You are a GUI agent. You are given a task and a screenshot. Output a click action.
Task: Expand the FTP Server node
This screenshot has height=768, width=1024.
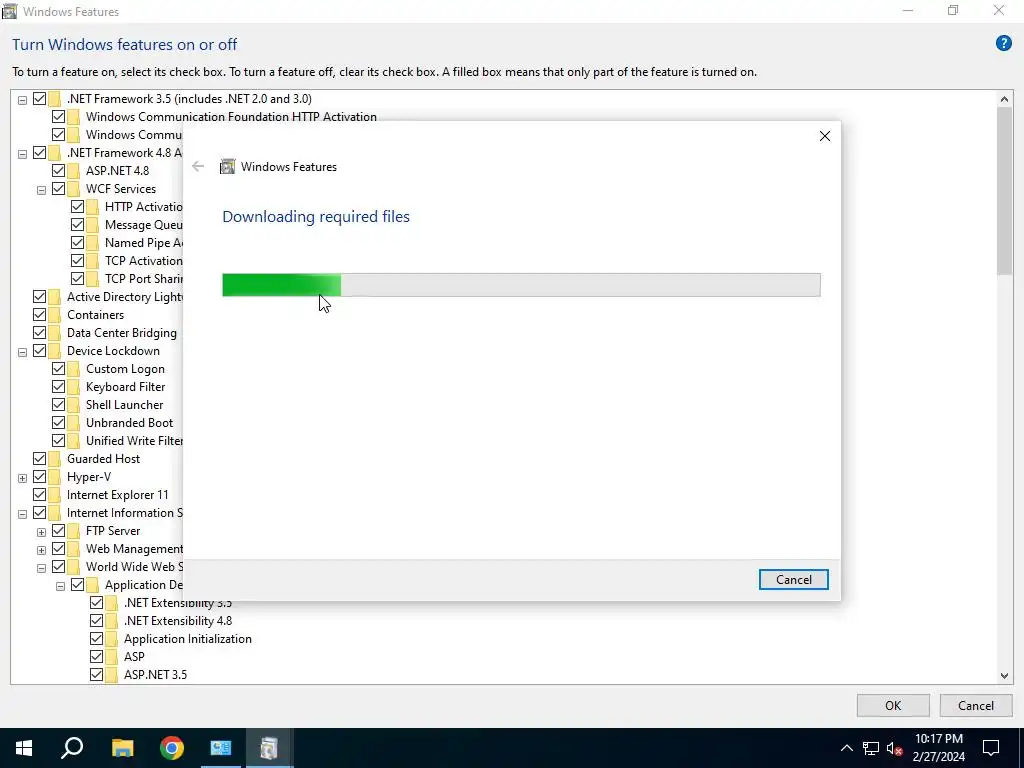41,532
